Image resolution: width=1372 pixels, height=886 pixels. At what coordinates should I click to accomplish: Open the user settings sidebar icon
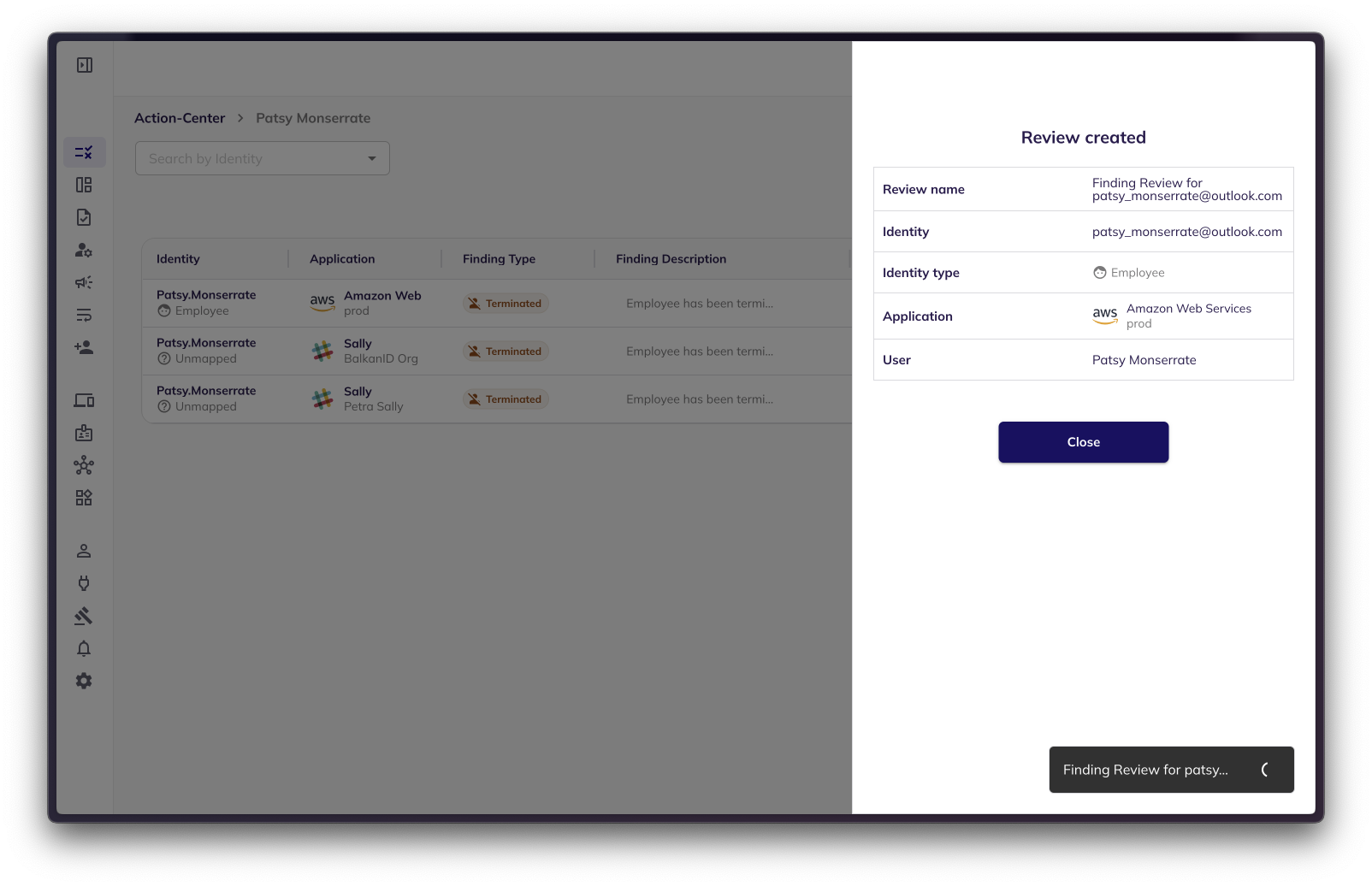[84, 250]
